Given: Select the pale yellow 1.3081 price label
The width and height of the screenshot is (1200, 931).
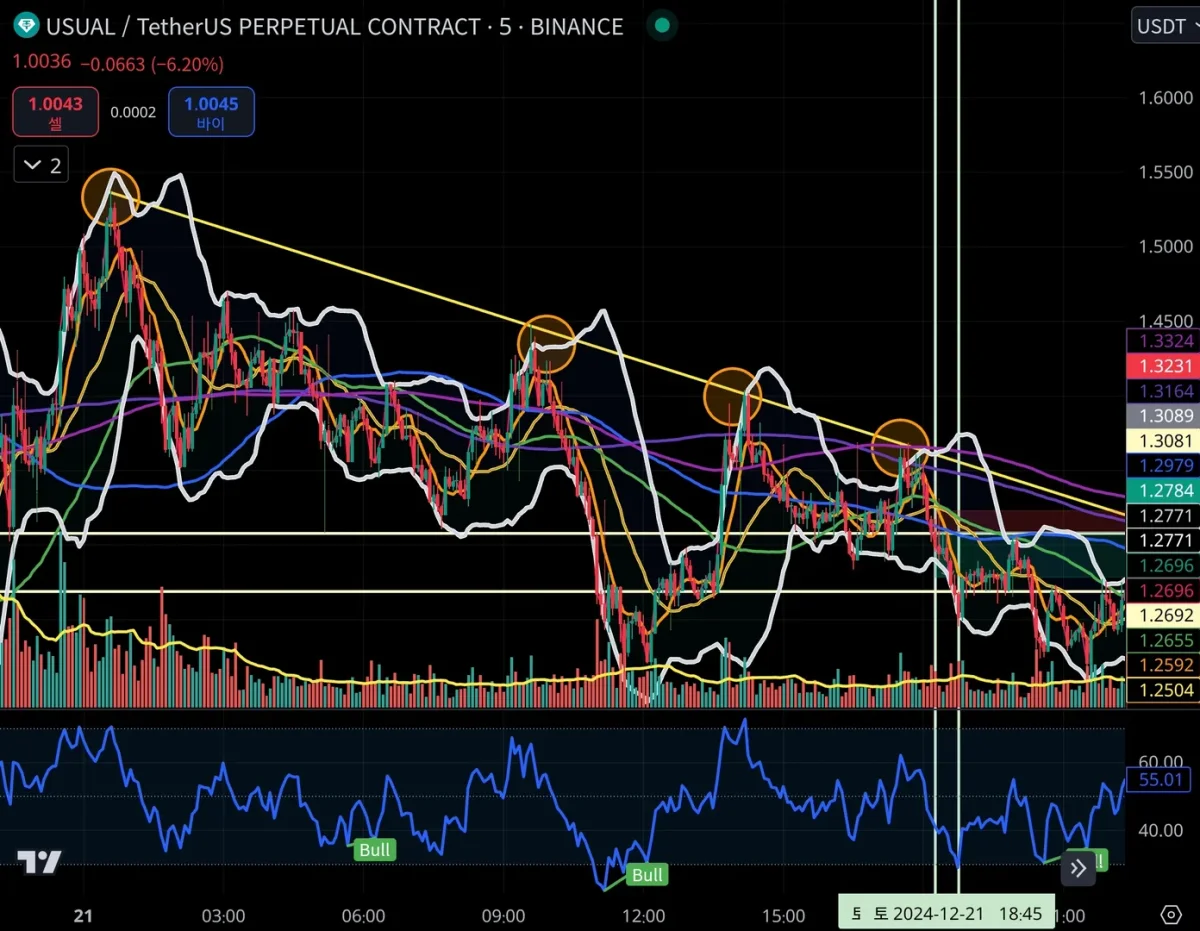Looking at the screenshot, I should [1163, 440].
